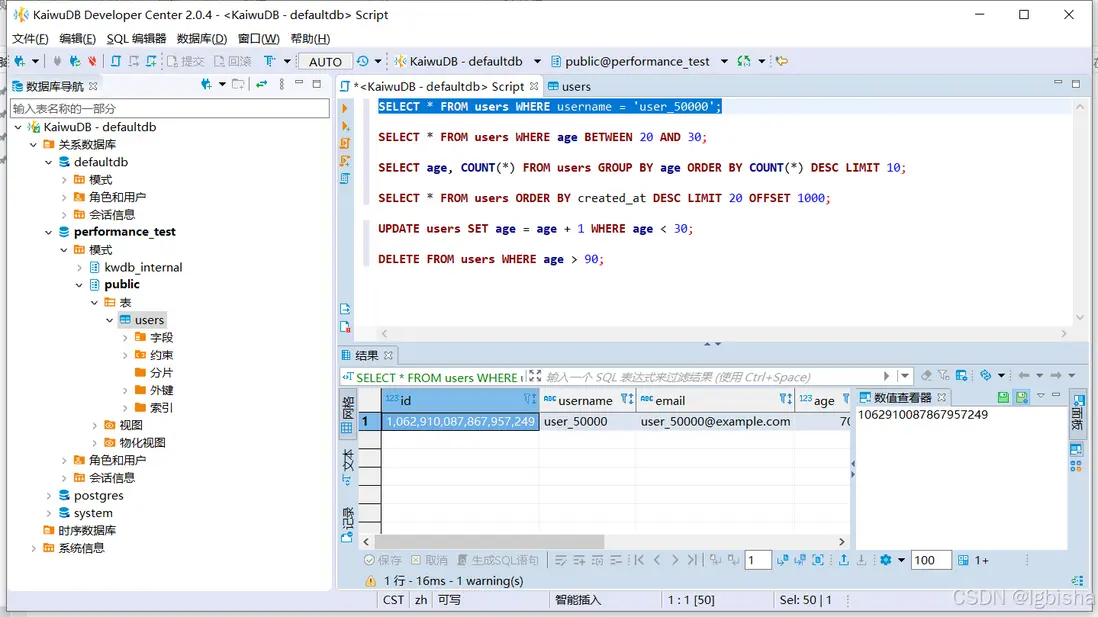The height and width of the screenshot is (617, 1098).
Task: Open the SQL 编辑器 menu
Action: [x=136, y=39]
